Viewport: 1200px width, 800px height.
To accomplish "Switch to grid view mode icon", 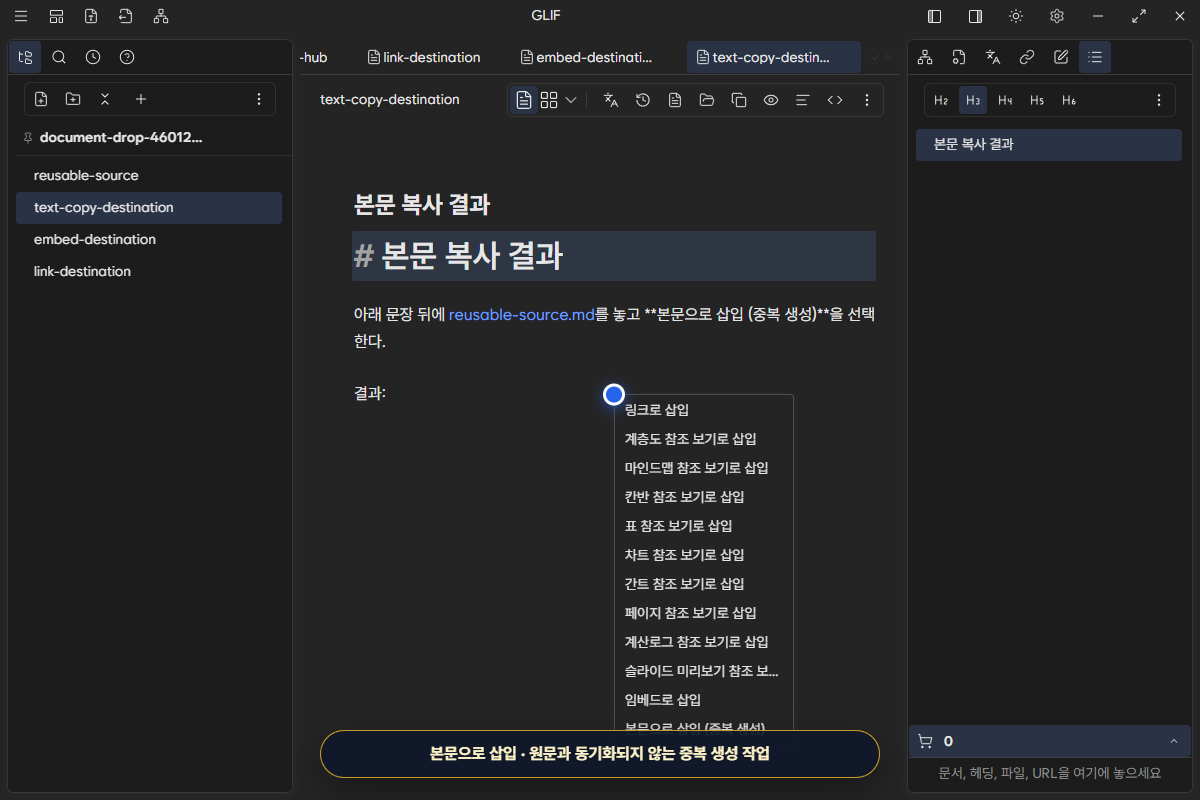I will [x=549, y=100].
